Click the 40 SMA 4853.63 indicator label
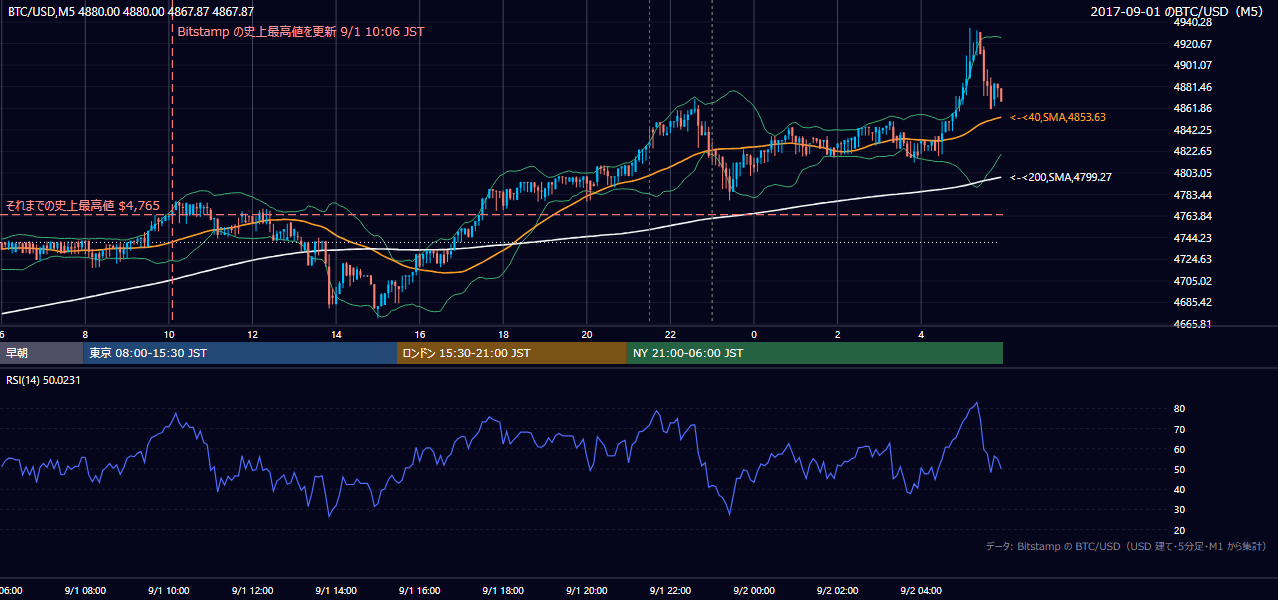 coord(1058,117)
